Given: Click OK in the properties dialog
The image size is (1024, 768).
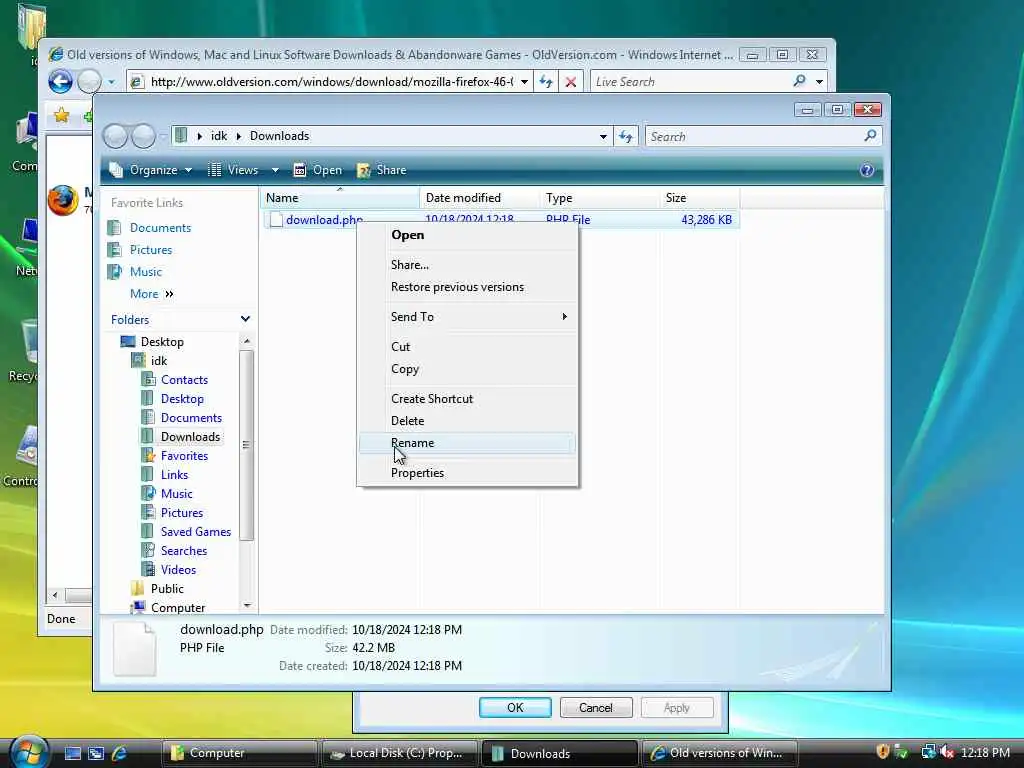Looking at the screenshot, I should pos(515,707).
